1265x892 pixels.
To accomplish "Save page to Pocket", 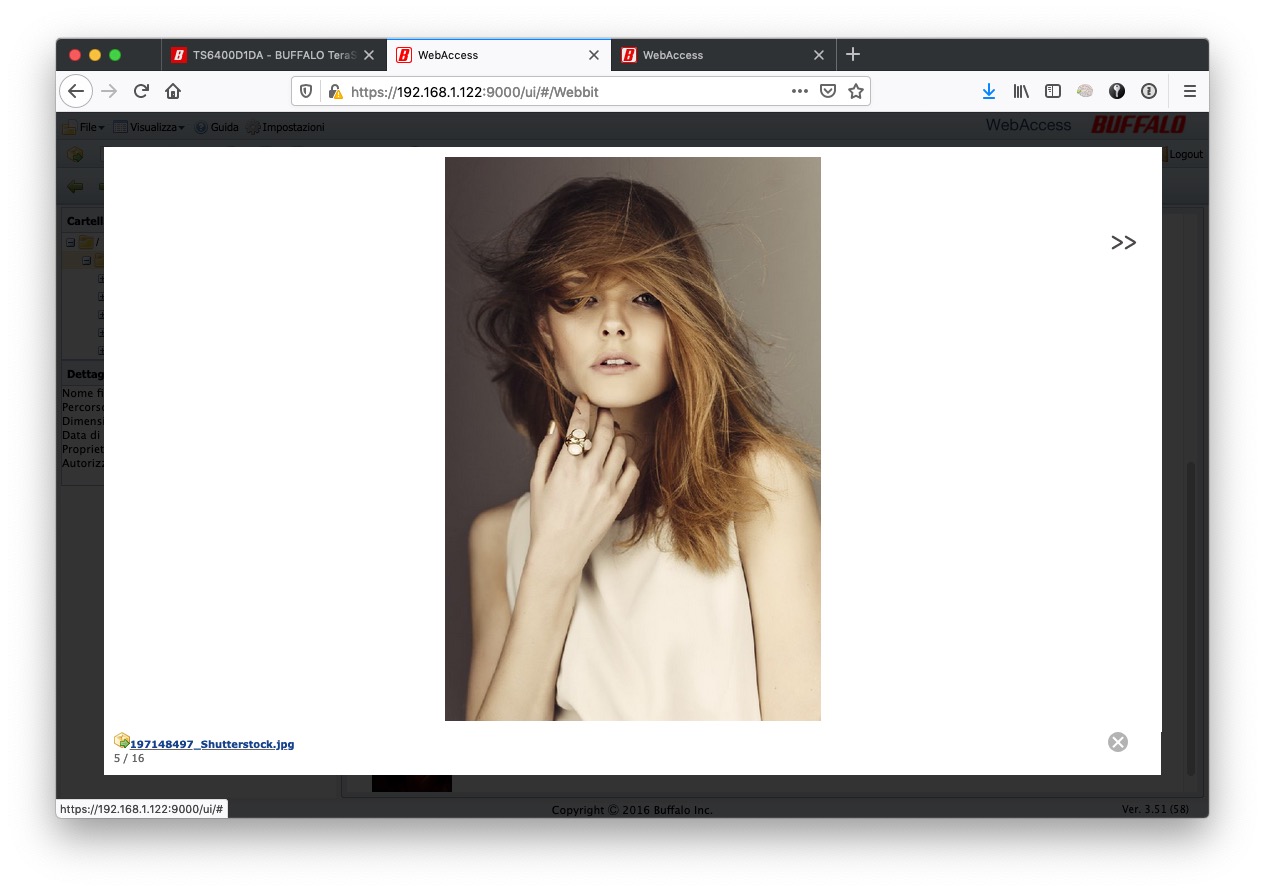I will pos(828,91).
